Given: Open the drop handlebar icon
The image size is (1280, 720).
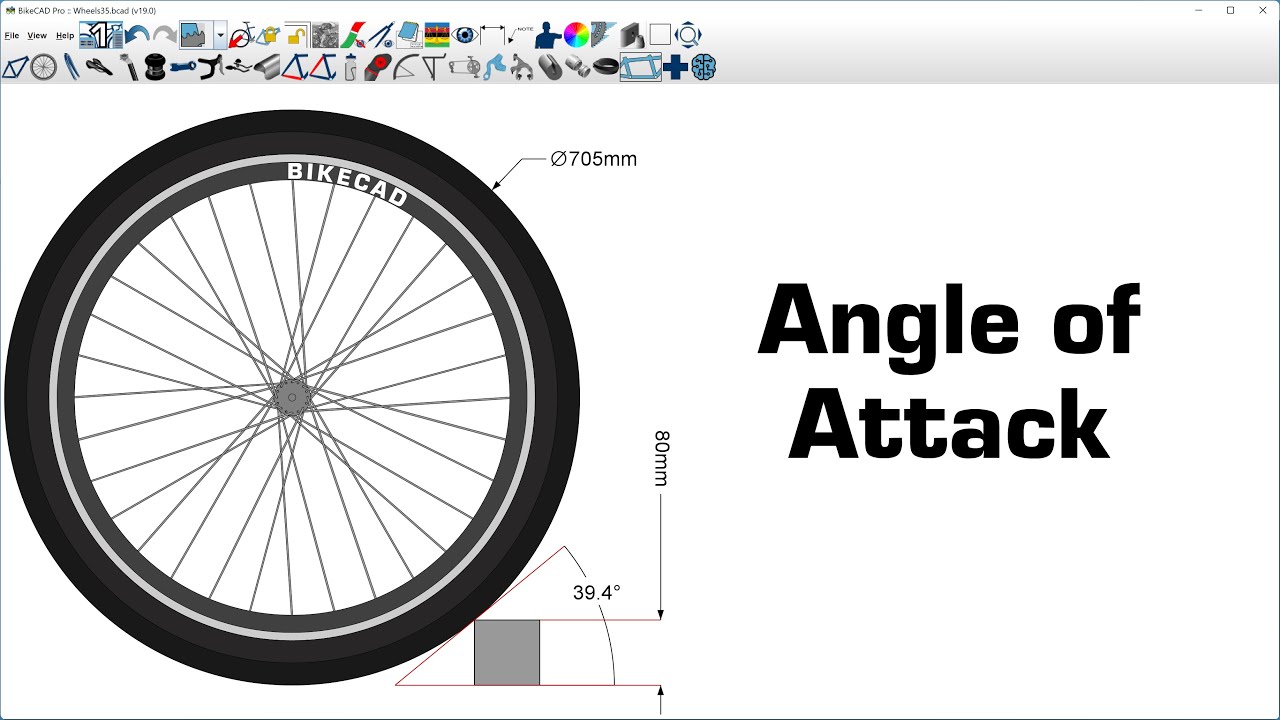Looking at the screenshot, I should tap(210, 67).
